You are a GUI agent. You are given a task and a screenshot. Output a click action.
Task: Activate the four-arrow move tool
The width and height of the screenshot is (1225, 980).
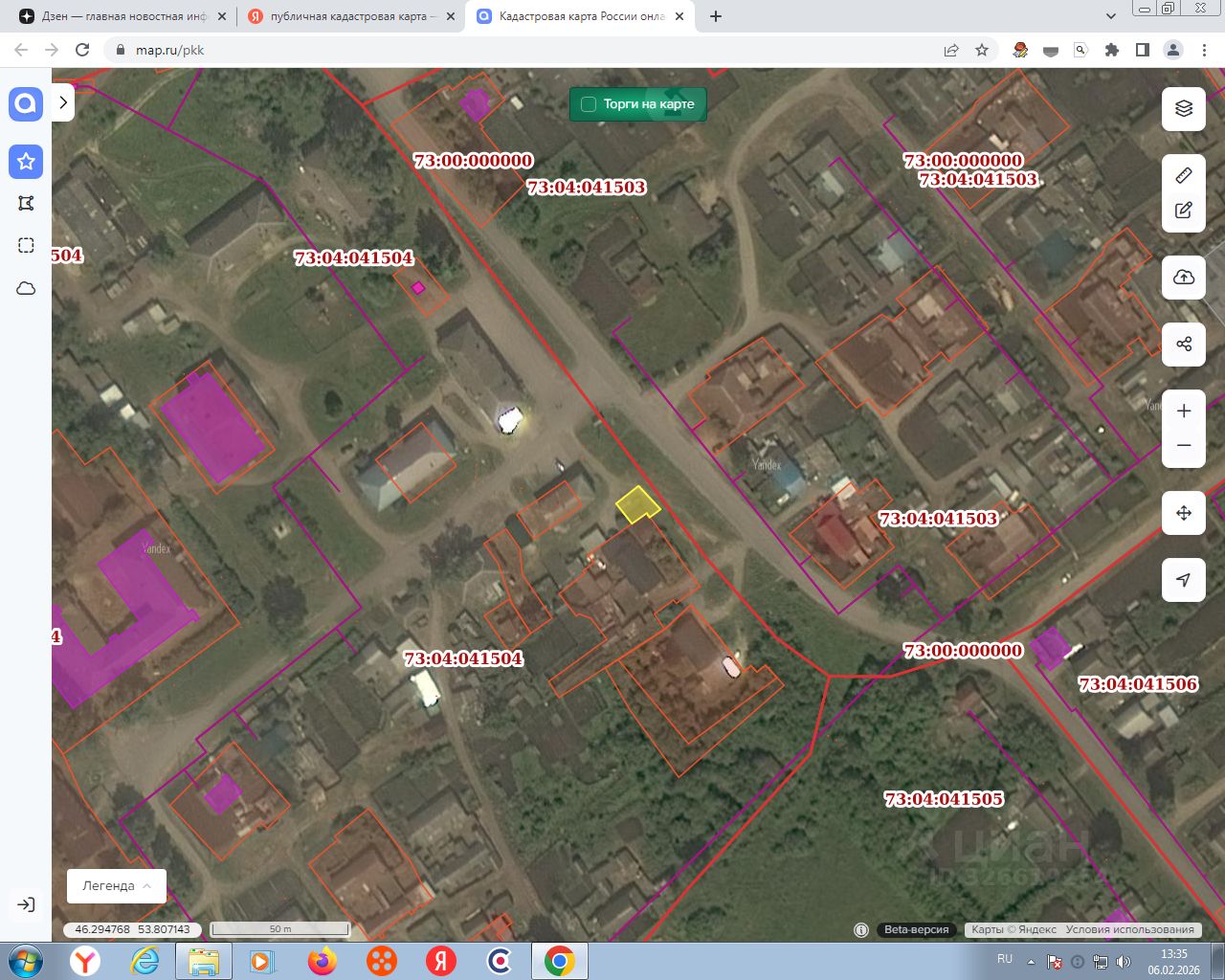tap(1184, 513)
